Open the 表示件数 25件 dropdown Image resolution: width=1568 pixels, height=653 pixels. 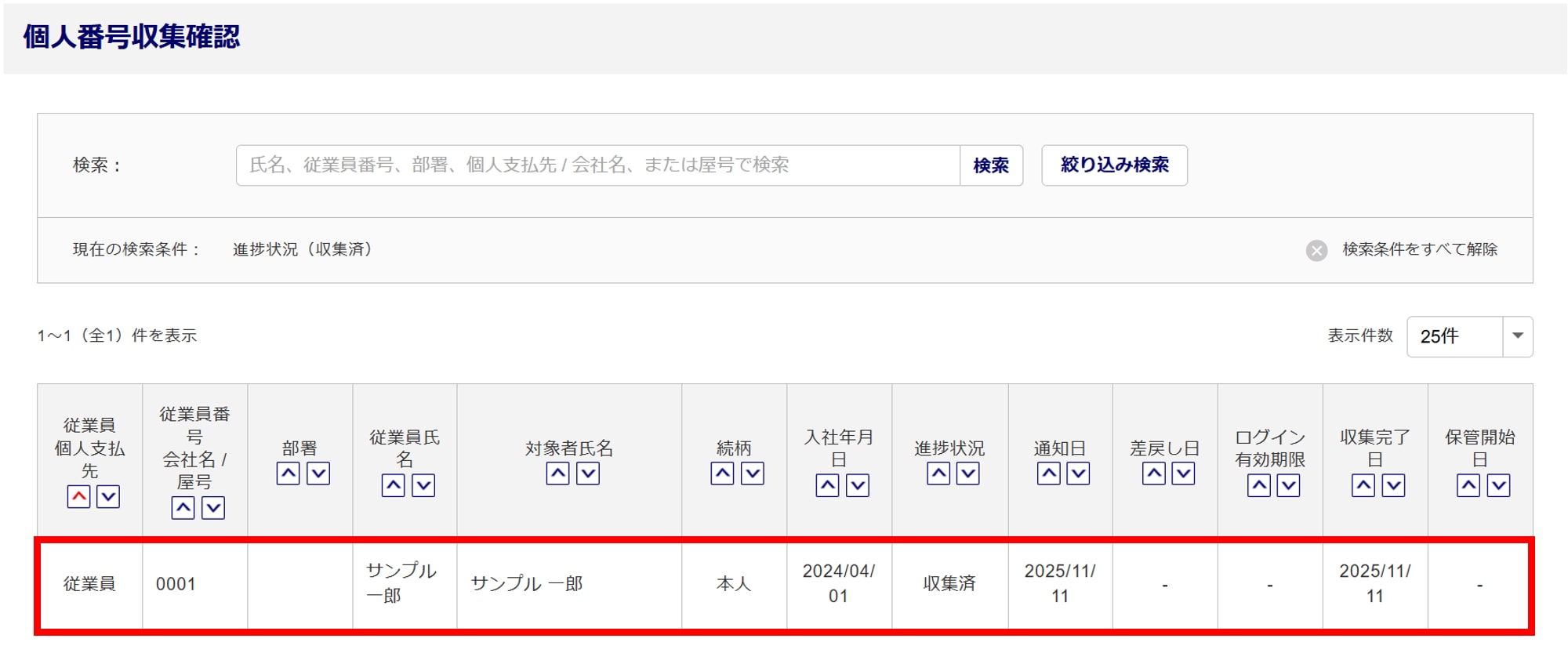click(x=1469, y=336)
